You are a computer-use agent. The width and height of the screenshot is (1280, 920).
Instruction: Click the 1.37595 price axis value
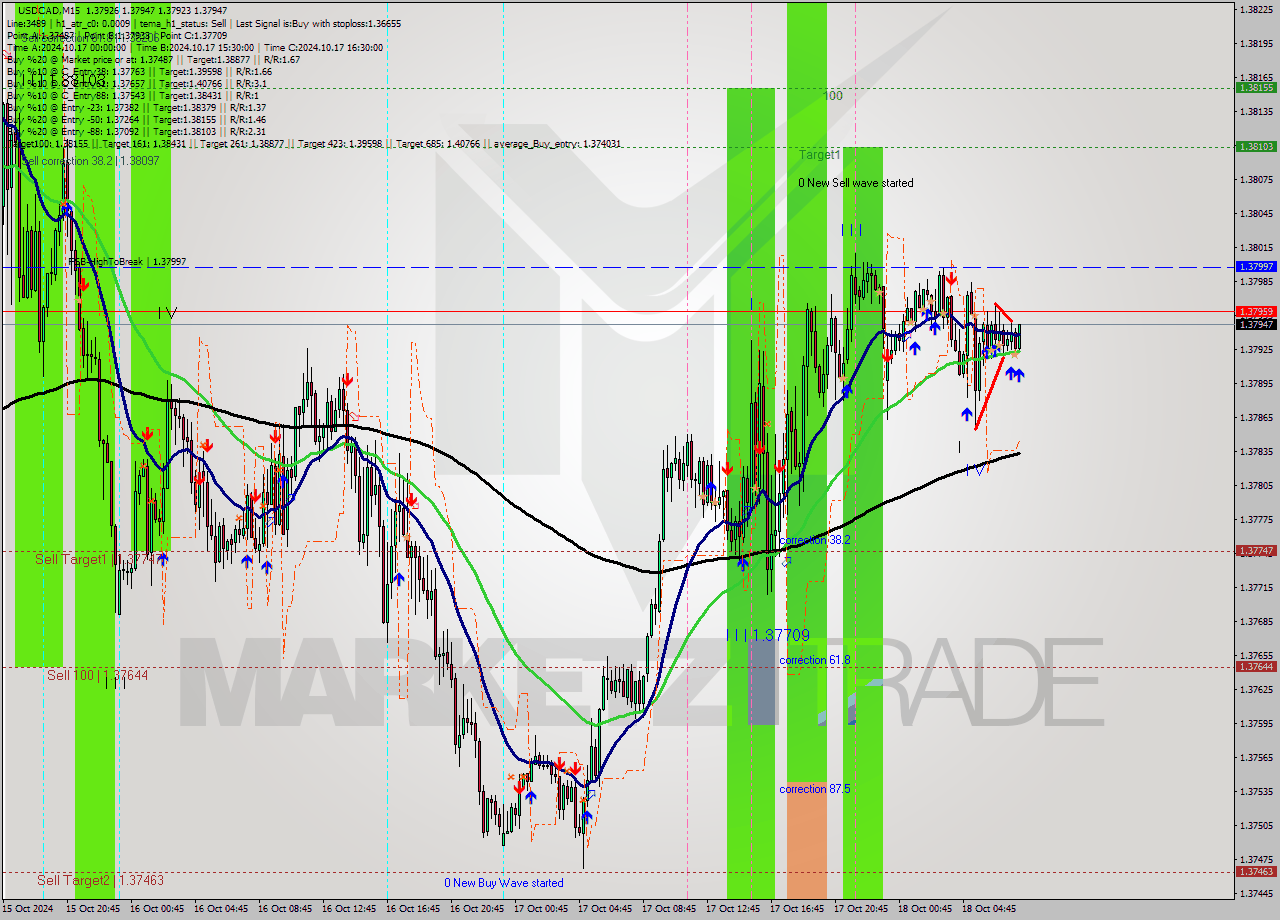tap(1256, 724)
